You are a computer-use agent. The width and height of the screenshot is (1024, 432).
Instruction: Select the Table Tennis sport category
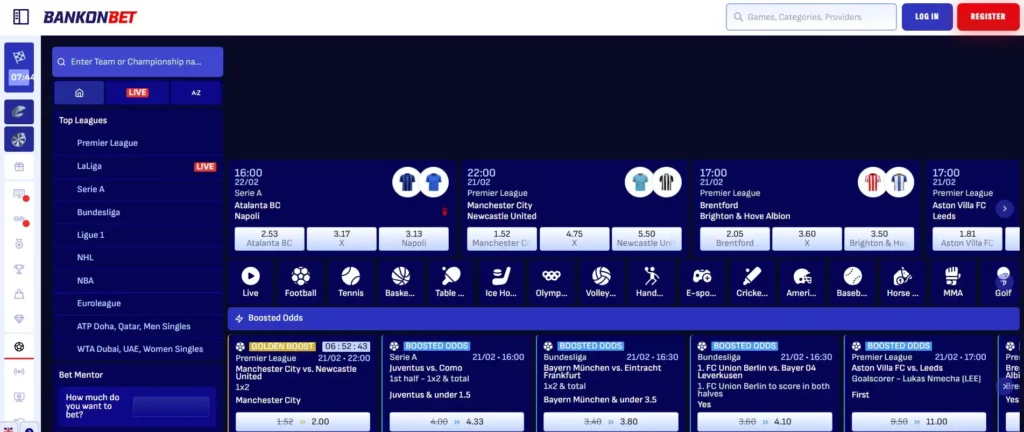pyautogui.click(x=451, y=282)
